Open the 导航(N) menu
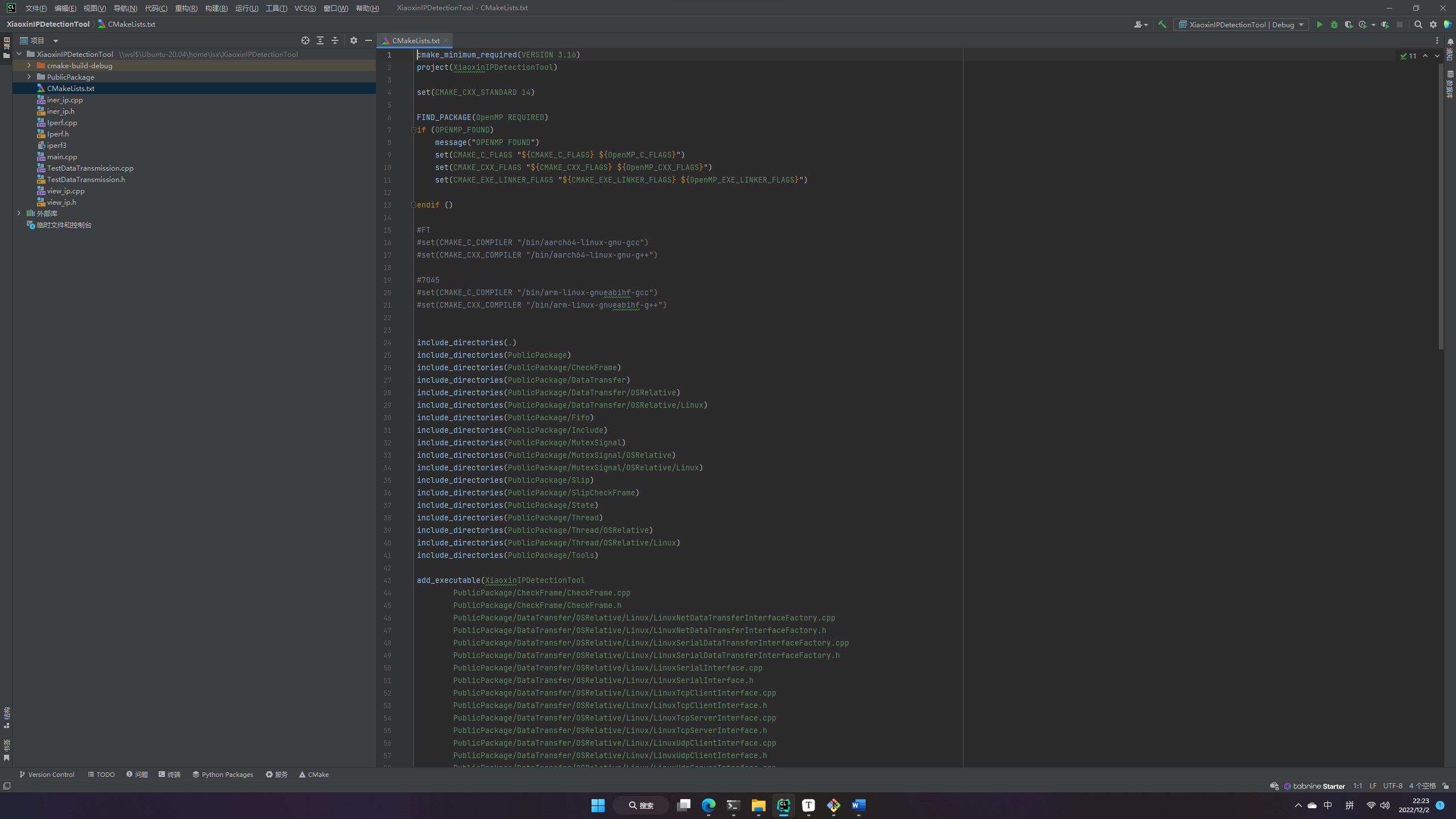Image resolution: width=1456 pixels, height=819 pixels. click(125, 8)
